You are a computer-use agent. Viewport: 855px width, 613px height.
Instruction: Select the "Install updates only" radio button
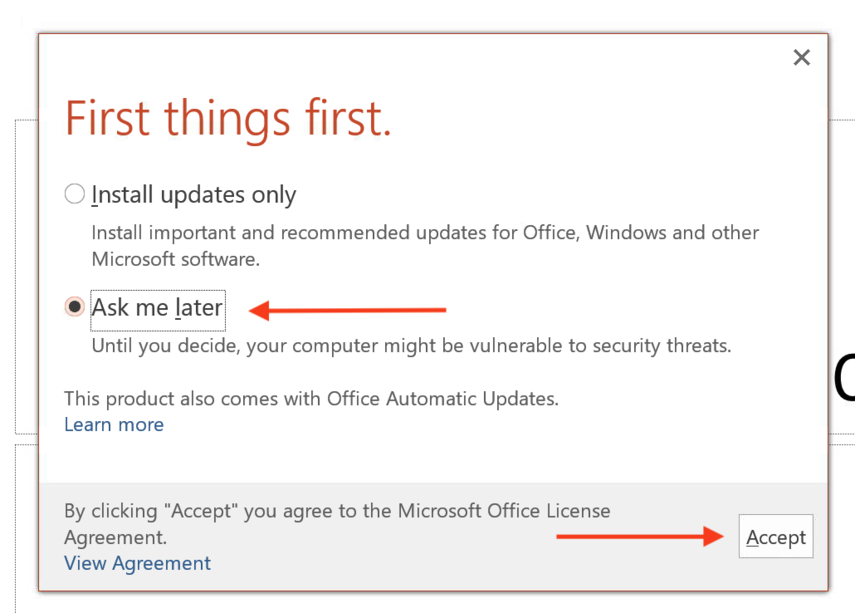point(75,194)
